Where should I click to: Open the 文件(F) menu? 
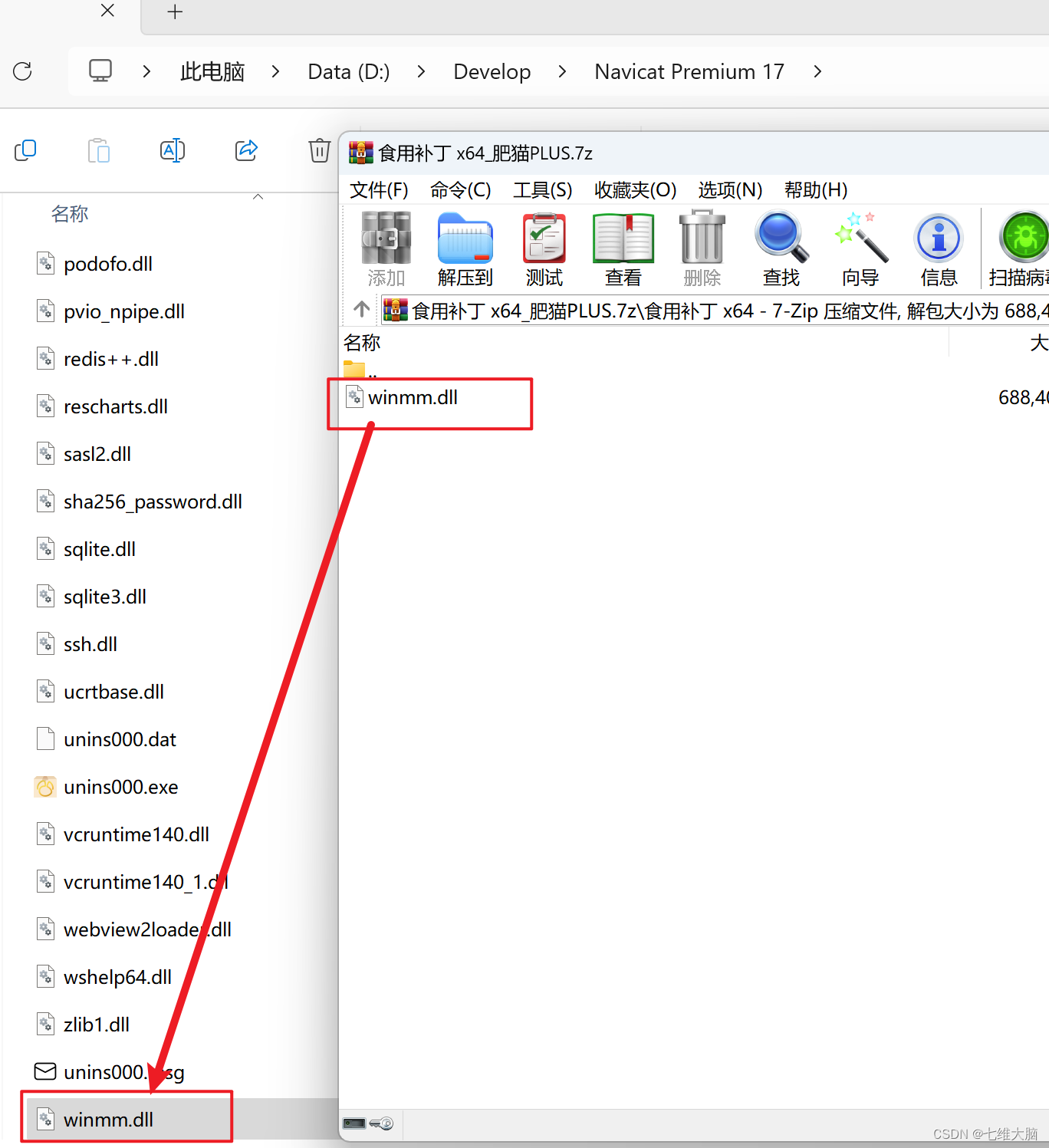point(379,190)
